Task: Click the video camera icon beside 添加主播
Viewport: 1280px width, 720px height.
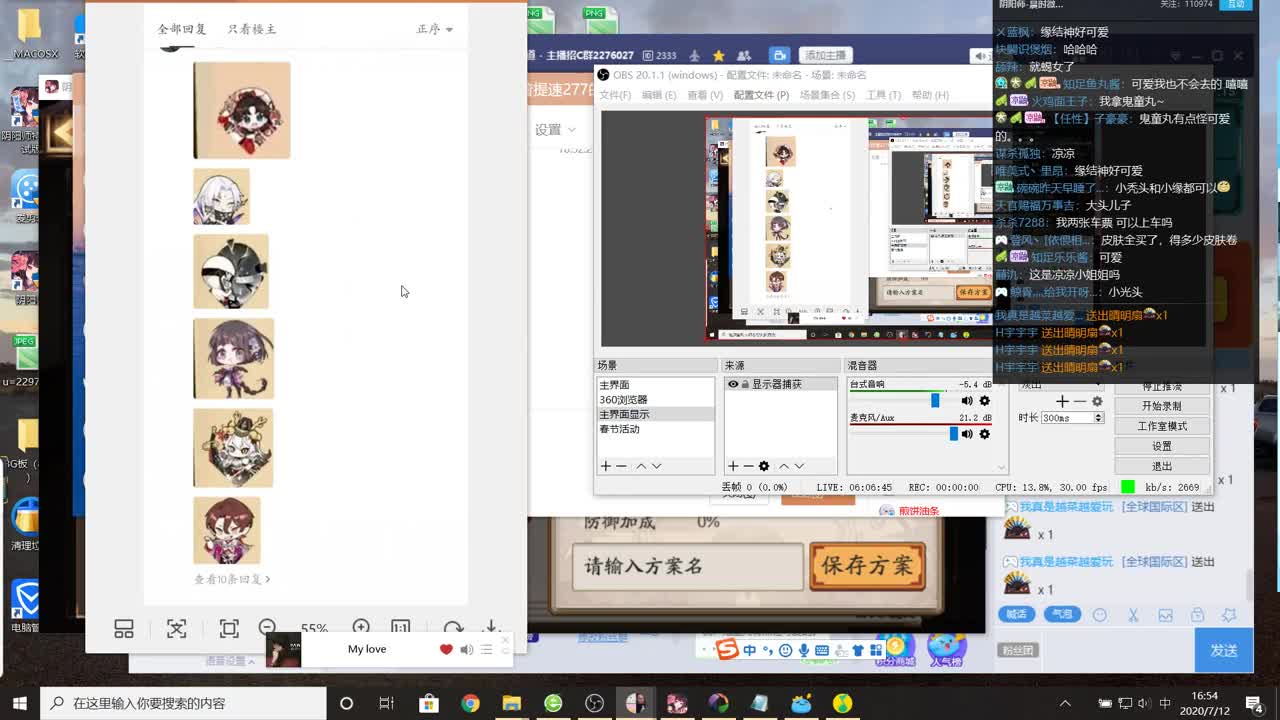Action: point(780,55)
